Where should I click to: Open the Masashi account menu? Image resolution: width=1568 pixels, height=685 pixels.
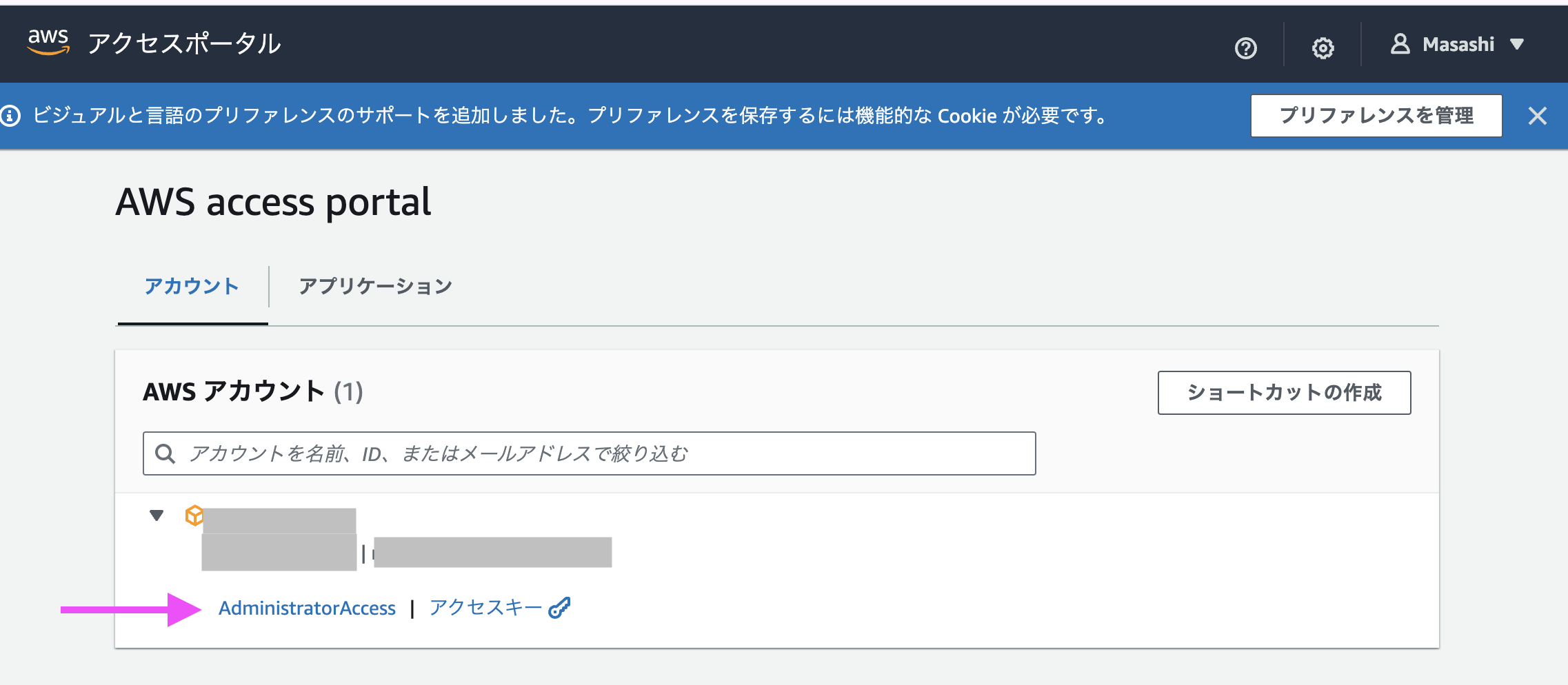point(1457,44)
